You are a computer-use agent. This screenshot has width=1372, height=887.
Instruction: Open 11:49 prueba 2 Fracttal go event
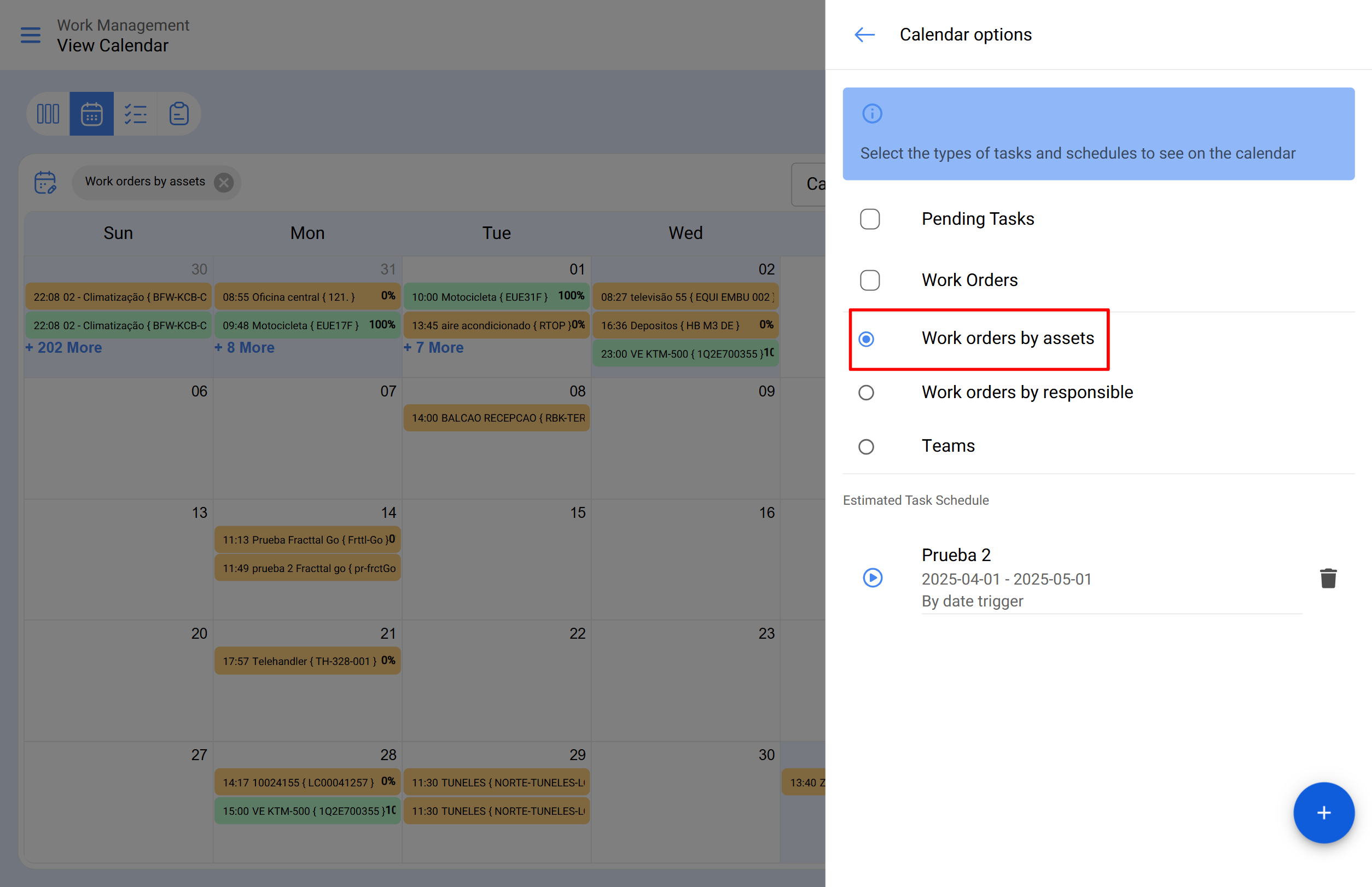point(307,568)
